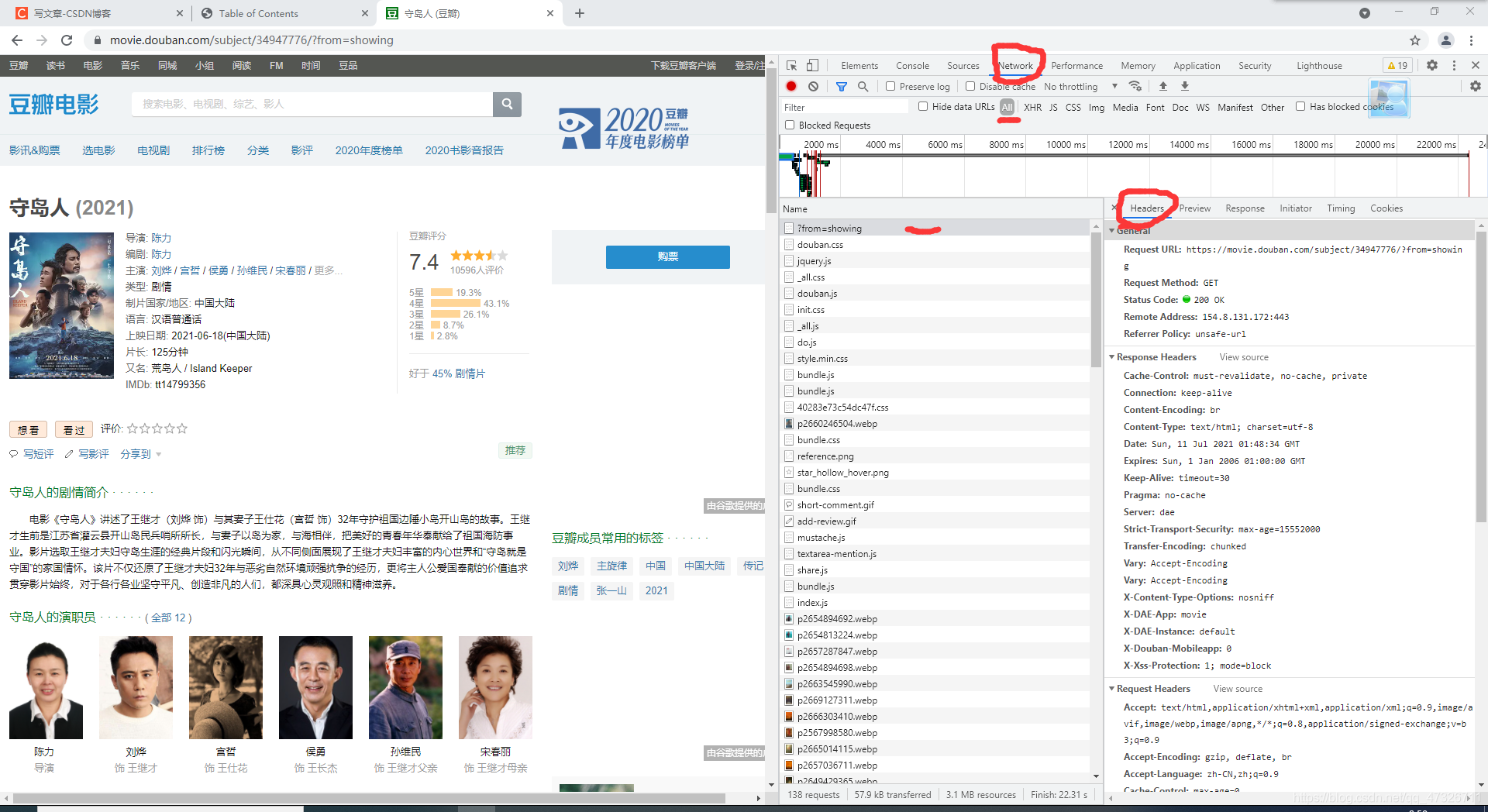
Task: Open Network panel settings gear
Action: 1476,86
